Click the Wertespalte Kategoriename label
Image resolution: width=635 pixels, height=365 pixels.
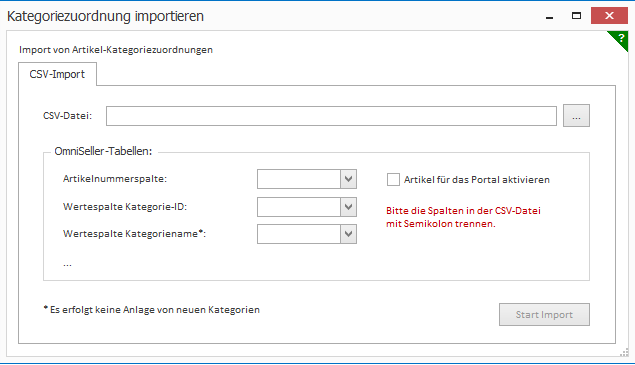134,234
